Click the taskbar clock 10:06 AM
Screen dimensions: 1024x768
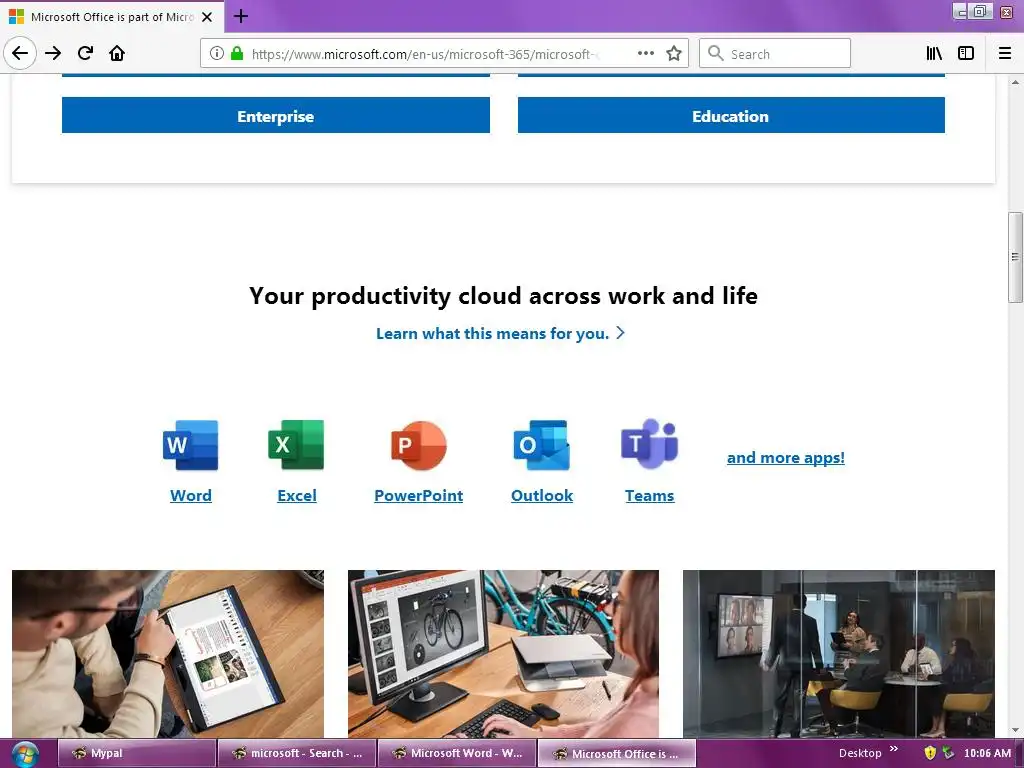click(987, 753)
